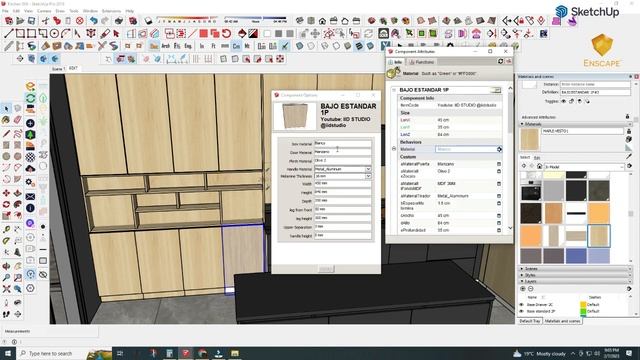Open the File menu
Image resolution: width=640 pixels, height=360 pixels.
click(5, 11)
